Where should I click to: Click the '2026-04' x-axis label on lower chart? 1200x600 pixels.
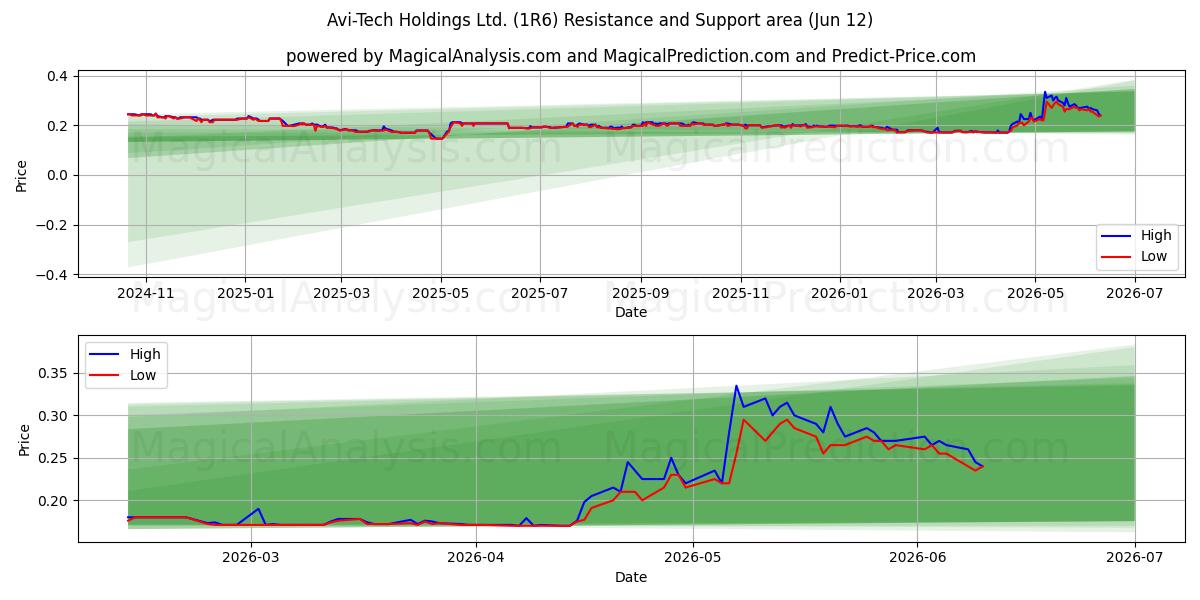pos(476,558)
